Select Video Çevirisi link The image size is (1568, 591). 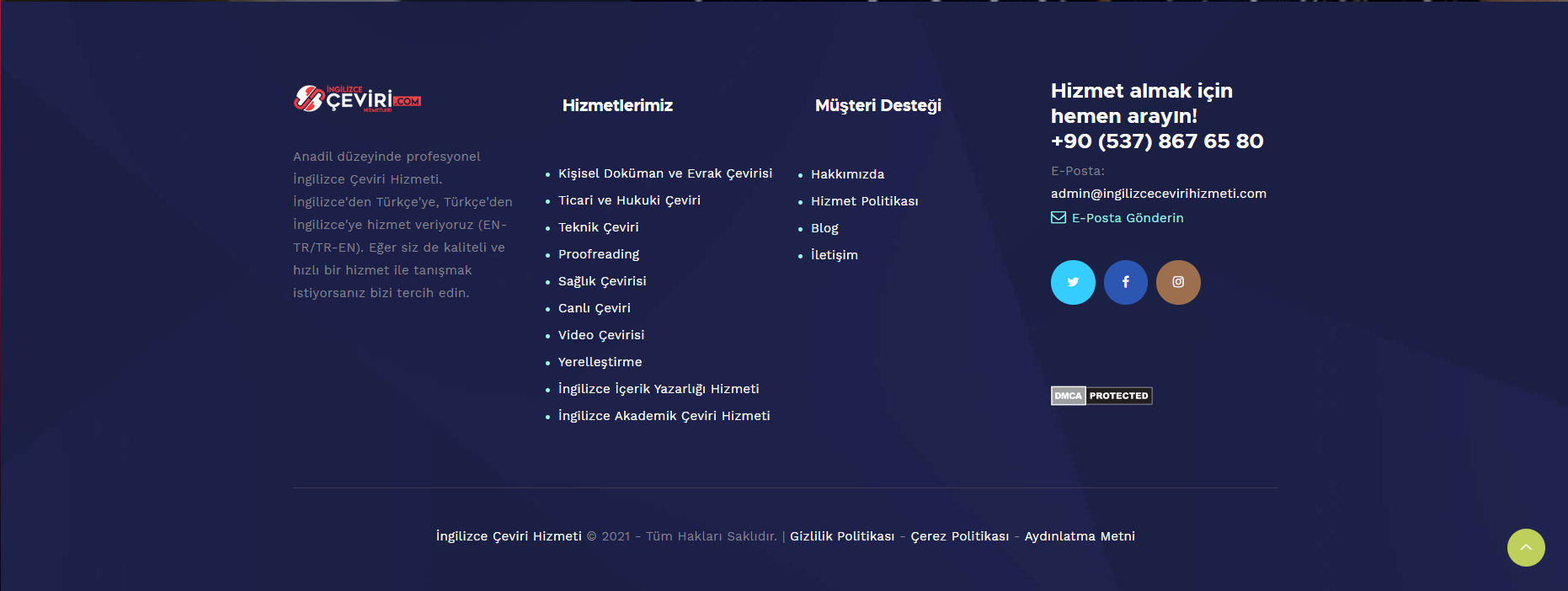[601, 335]
